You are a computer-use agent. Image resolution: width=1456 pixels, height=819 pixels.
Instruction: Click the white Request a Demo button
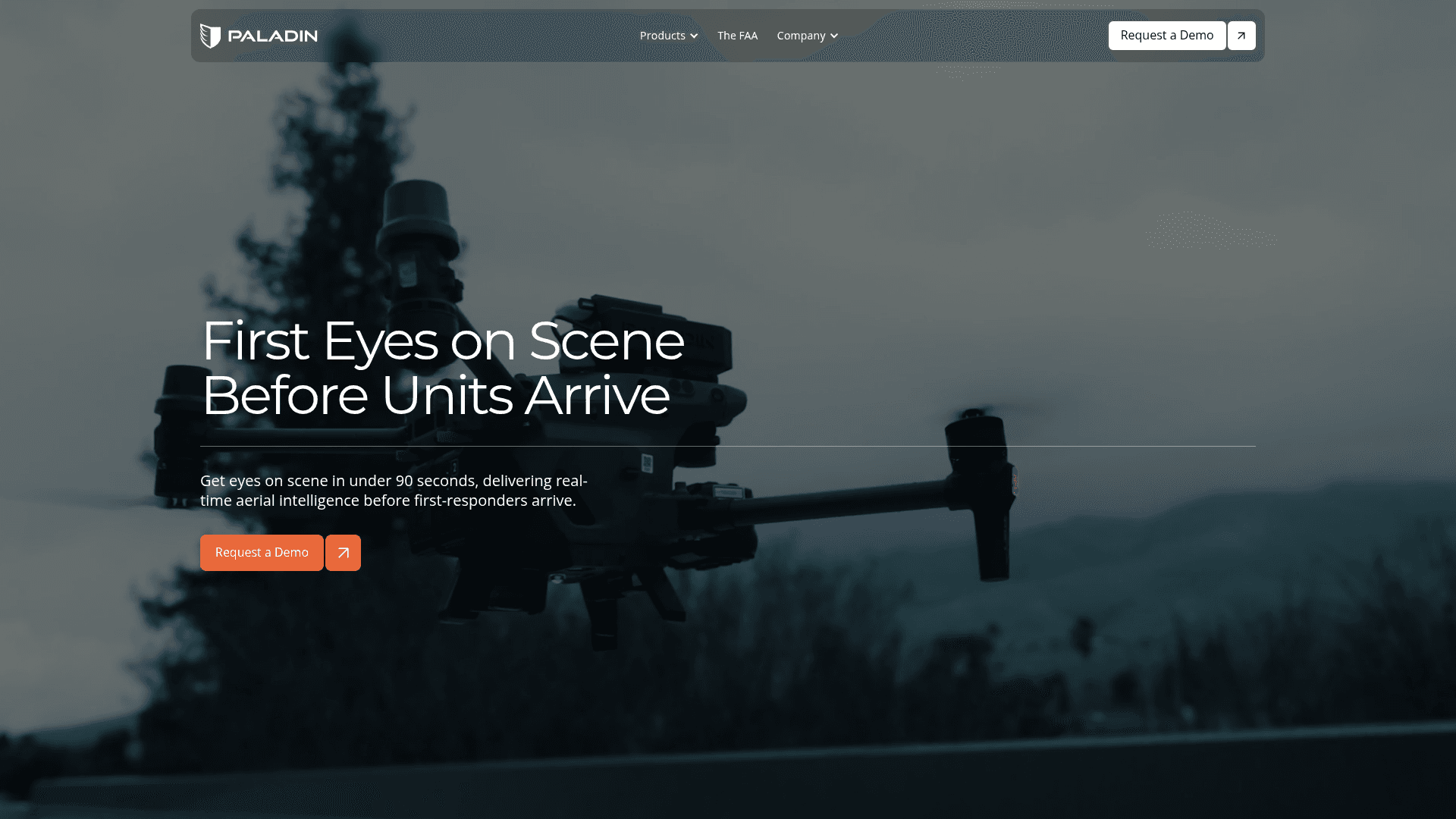[1166, 36]
